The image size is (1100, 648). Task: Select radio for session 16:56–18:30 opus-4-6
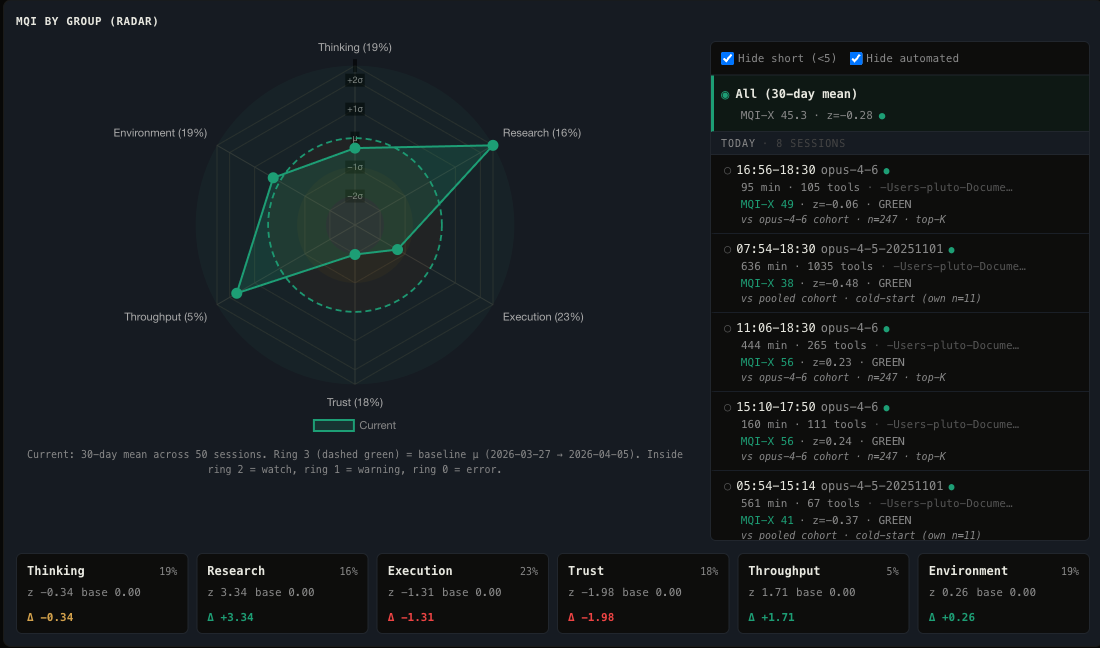[727, 170]
